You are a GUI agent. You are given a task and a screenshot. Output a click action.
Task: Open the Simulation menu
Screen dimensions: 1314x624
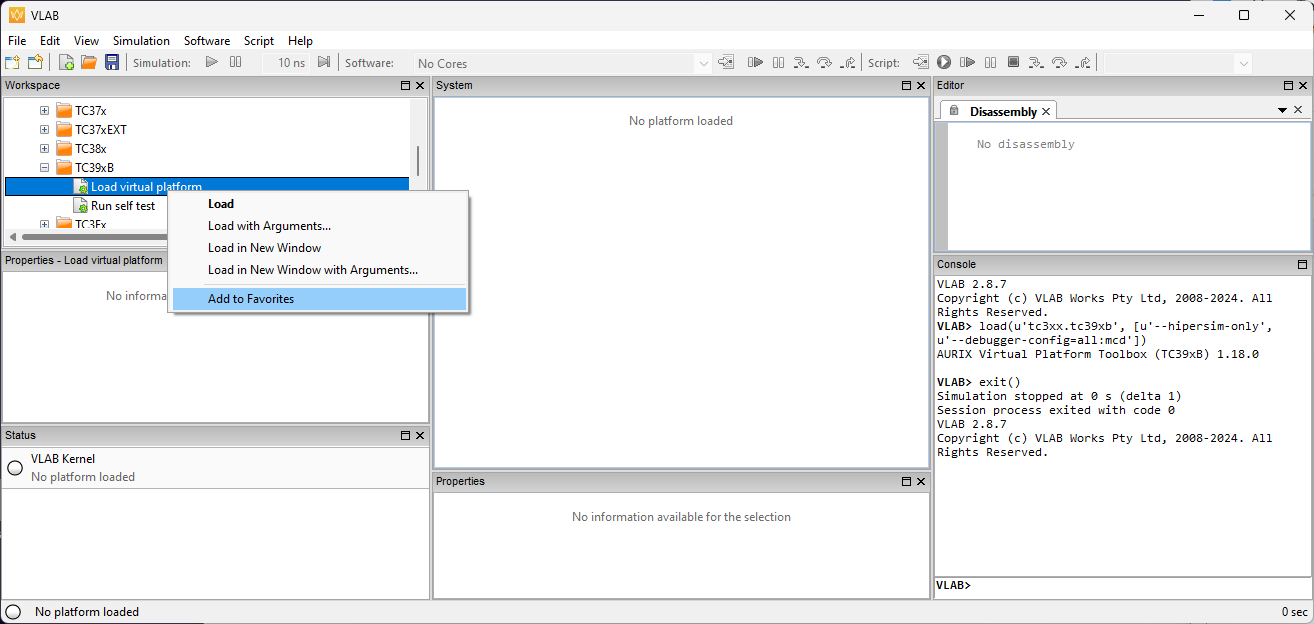141,41
